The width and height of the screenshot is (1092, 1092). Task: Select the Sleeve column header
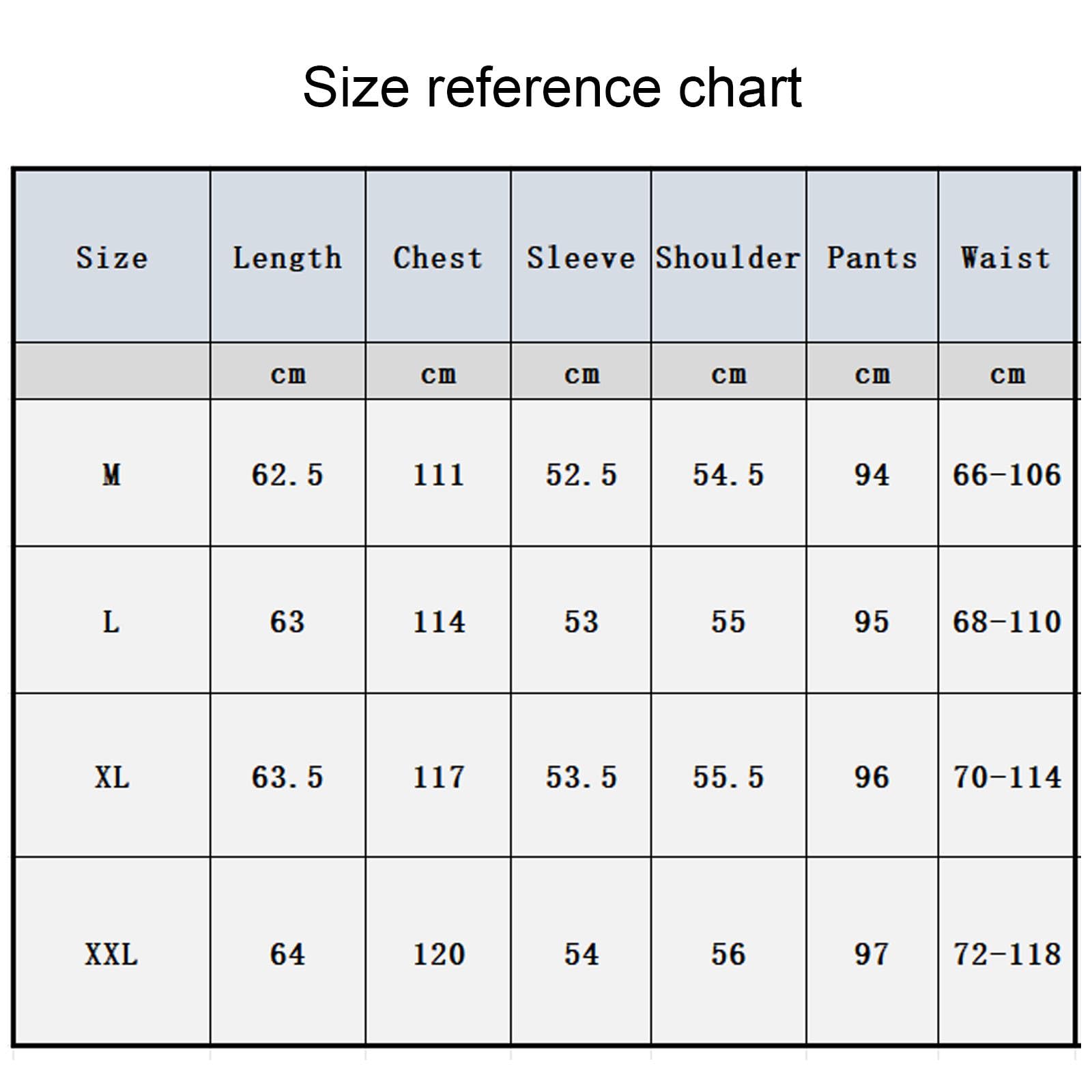pos(581,257)
